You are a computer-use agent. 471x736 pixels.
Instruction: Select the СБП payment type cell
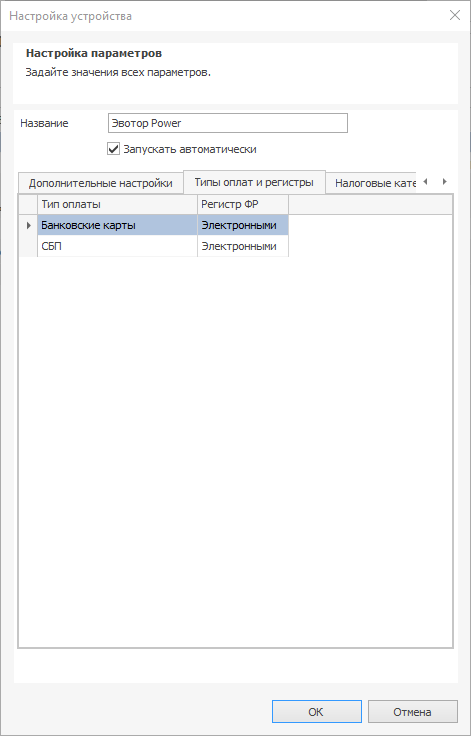click(x=117, y=246)
